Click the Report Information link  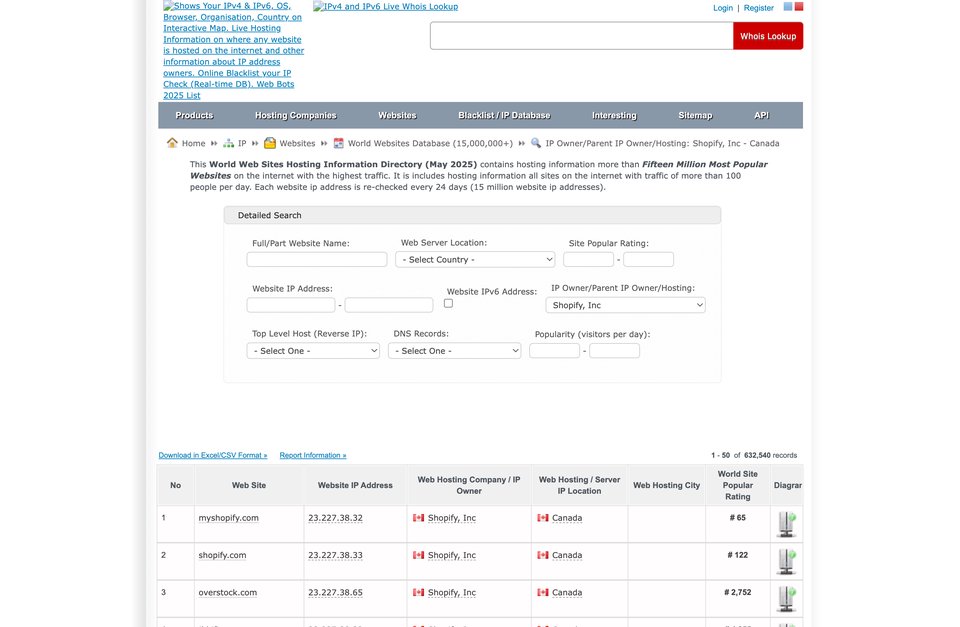[x=313, y=456]
